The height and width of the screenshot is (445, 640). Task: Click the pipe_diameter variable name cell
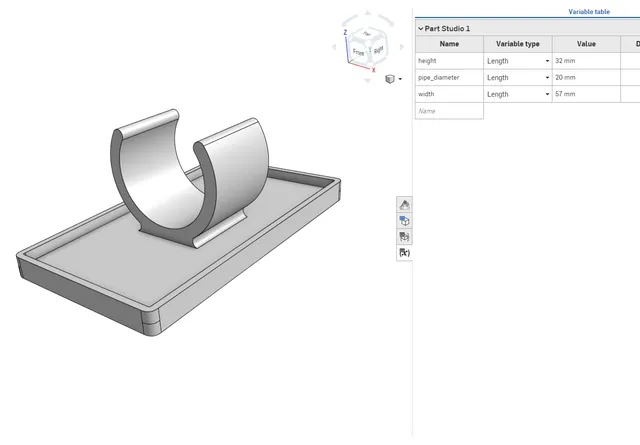449,78
